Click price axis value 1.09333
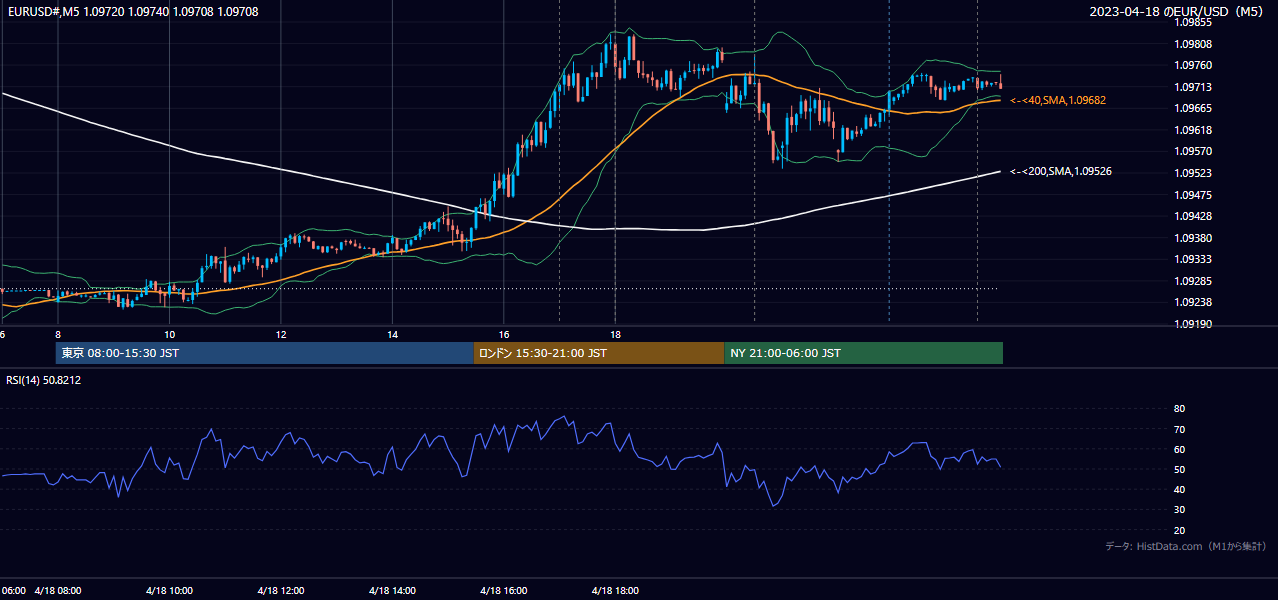 coord(1192,259)
